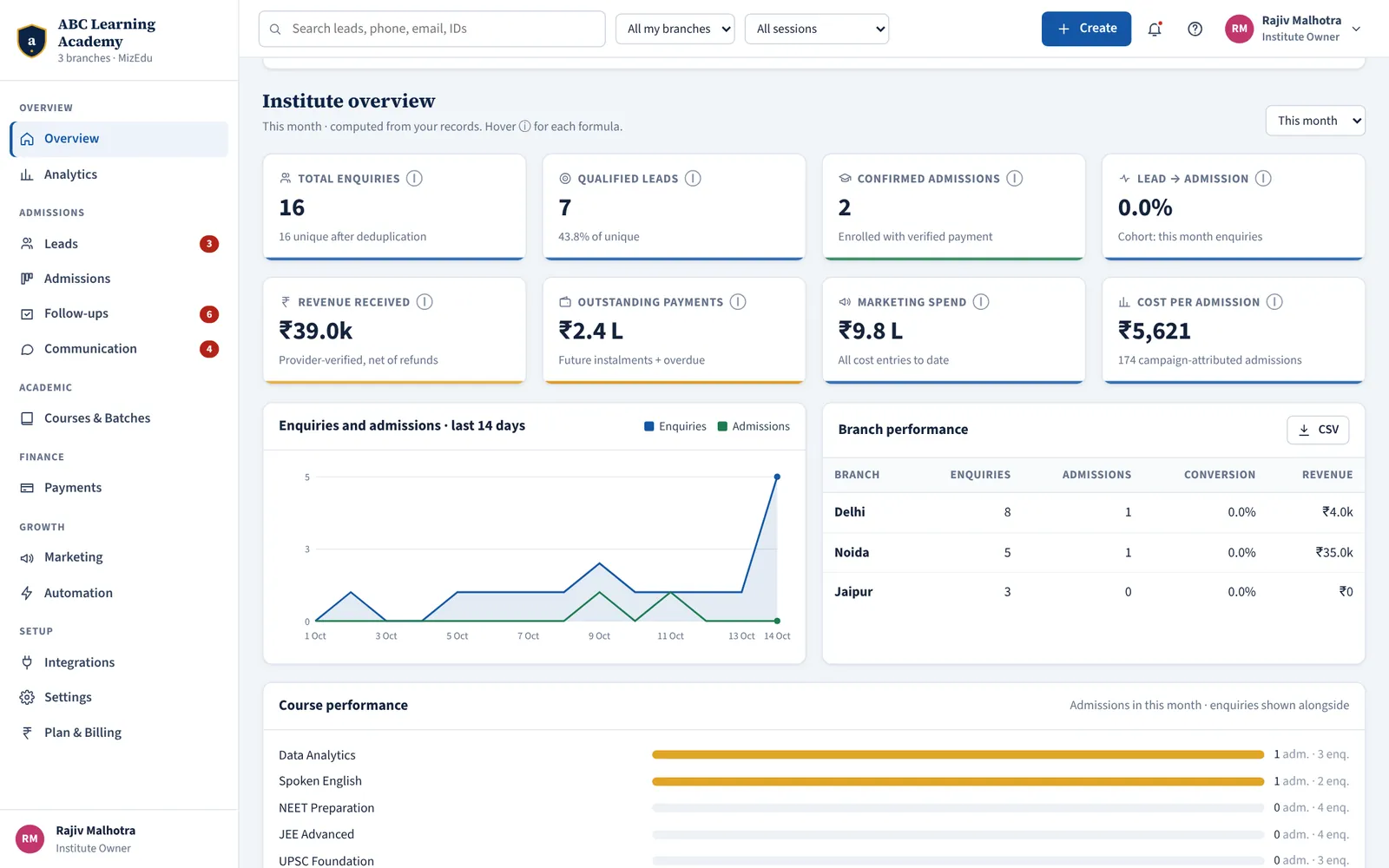Viewport: 1389px width, 868px height.
Task: Show info for Total Enquiries formula
Action: pos(415,179)
